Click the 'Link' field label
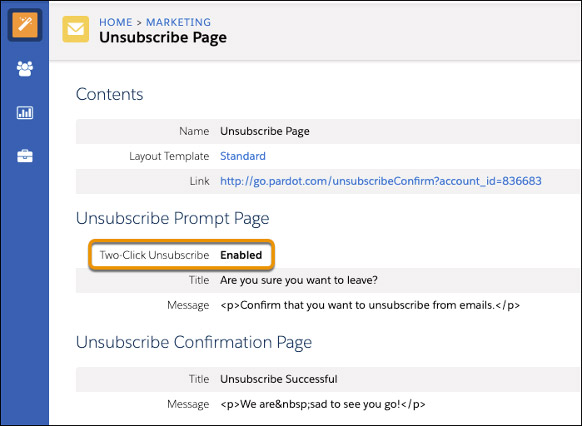Screen dimensions: 582x426 click(x=200, y=181)
